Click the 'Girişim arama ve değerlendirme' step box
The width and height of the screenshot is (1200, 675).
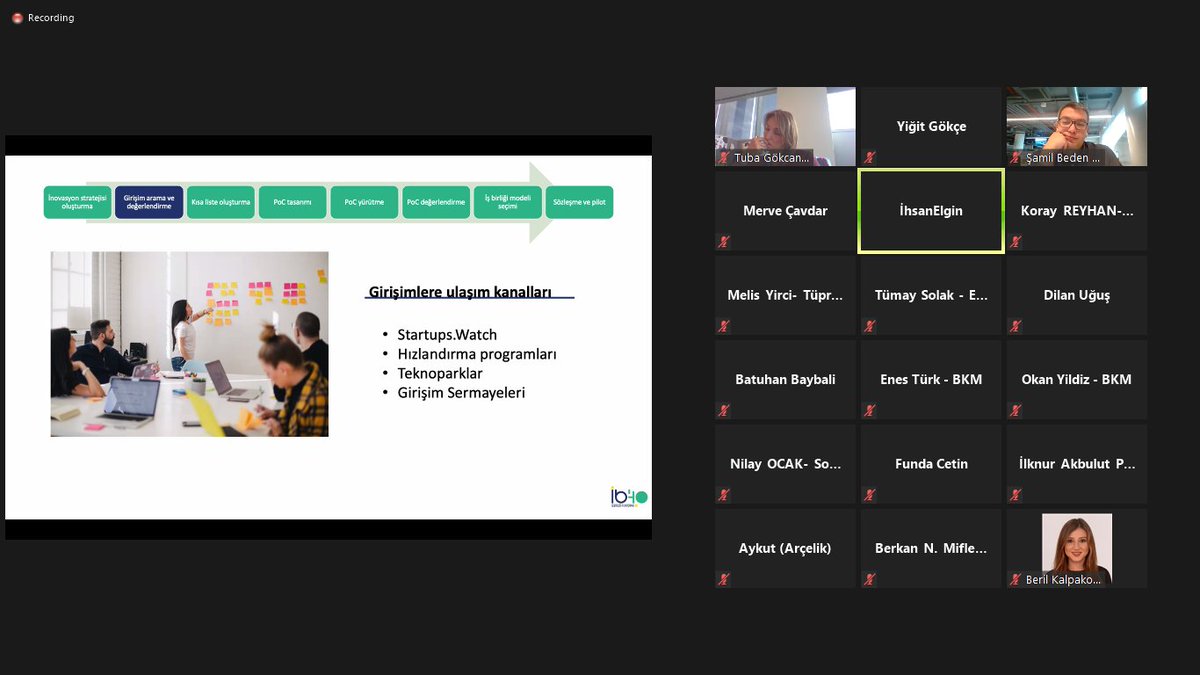149,202
